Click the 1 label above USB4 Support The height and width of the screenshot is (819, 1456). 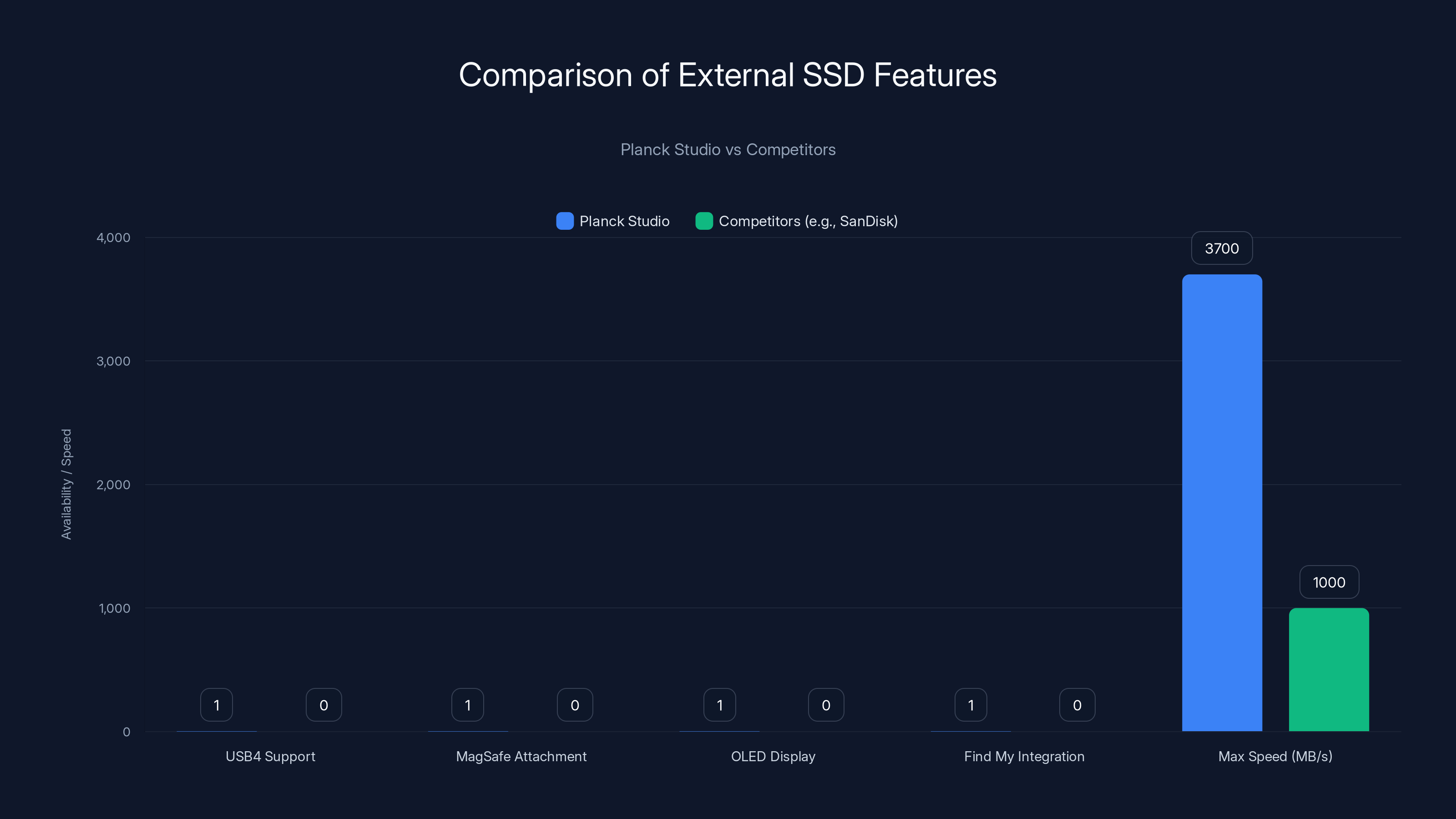tap(217, 704)
